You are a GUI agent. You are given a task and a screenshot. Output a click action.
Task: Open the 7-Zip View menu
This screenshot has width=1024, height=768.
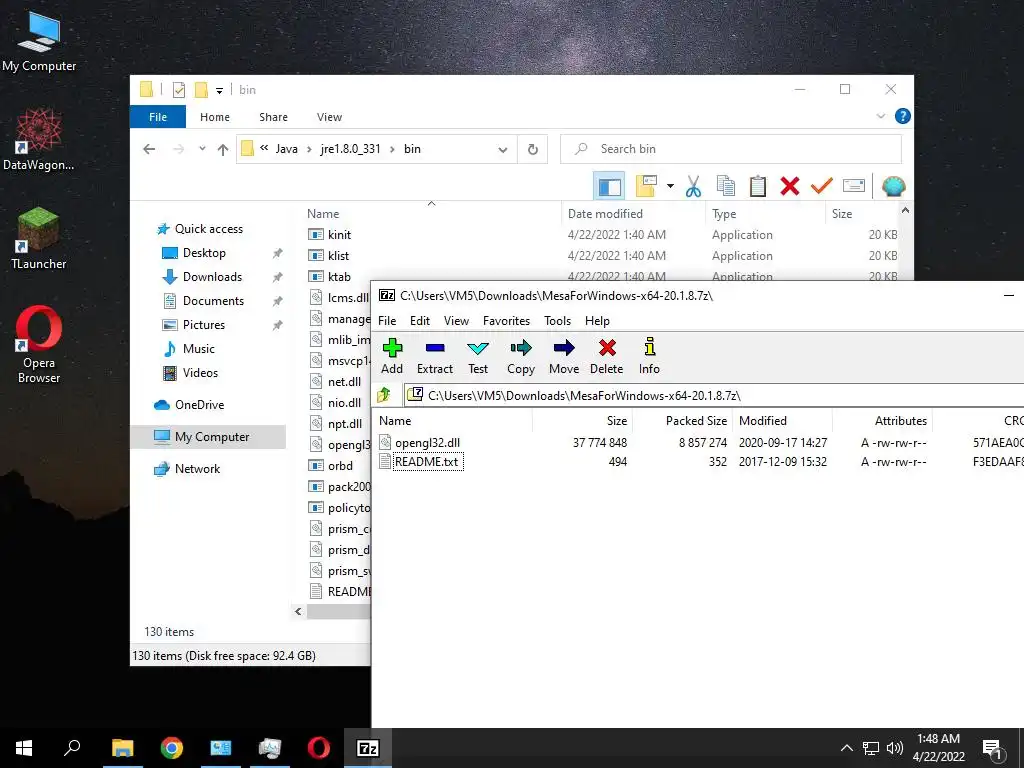(x=456, y=321)
